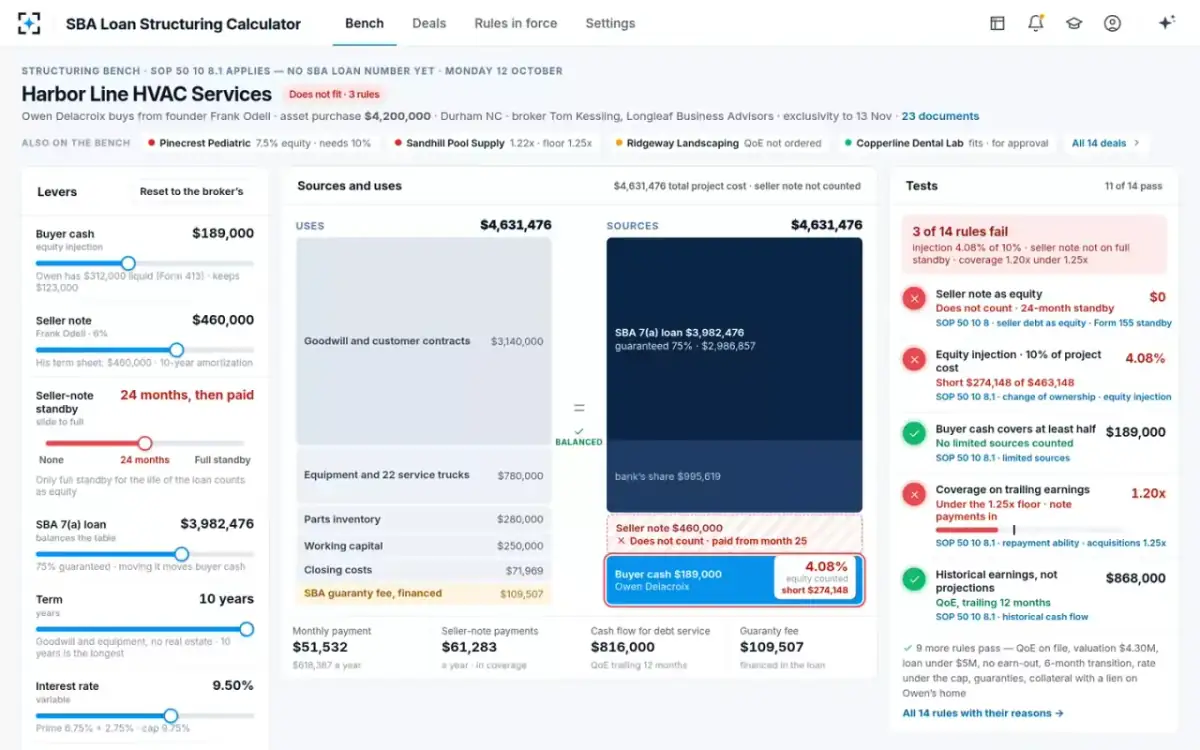Click the green Balanced checkmark indicator

click(579, 436)
